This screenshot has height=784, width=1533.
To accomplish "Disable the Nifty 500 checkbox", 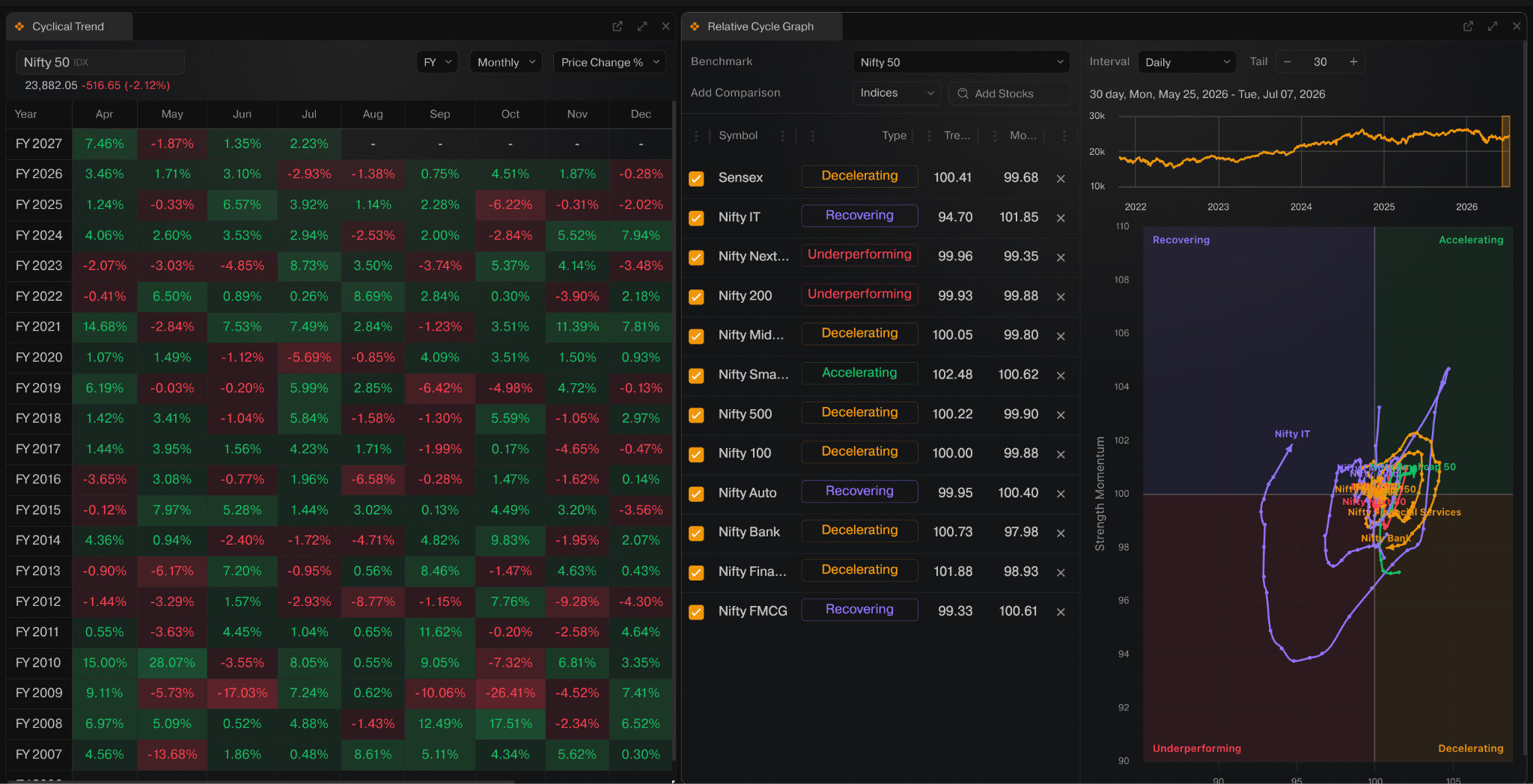I will click(x=696, y=414).
